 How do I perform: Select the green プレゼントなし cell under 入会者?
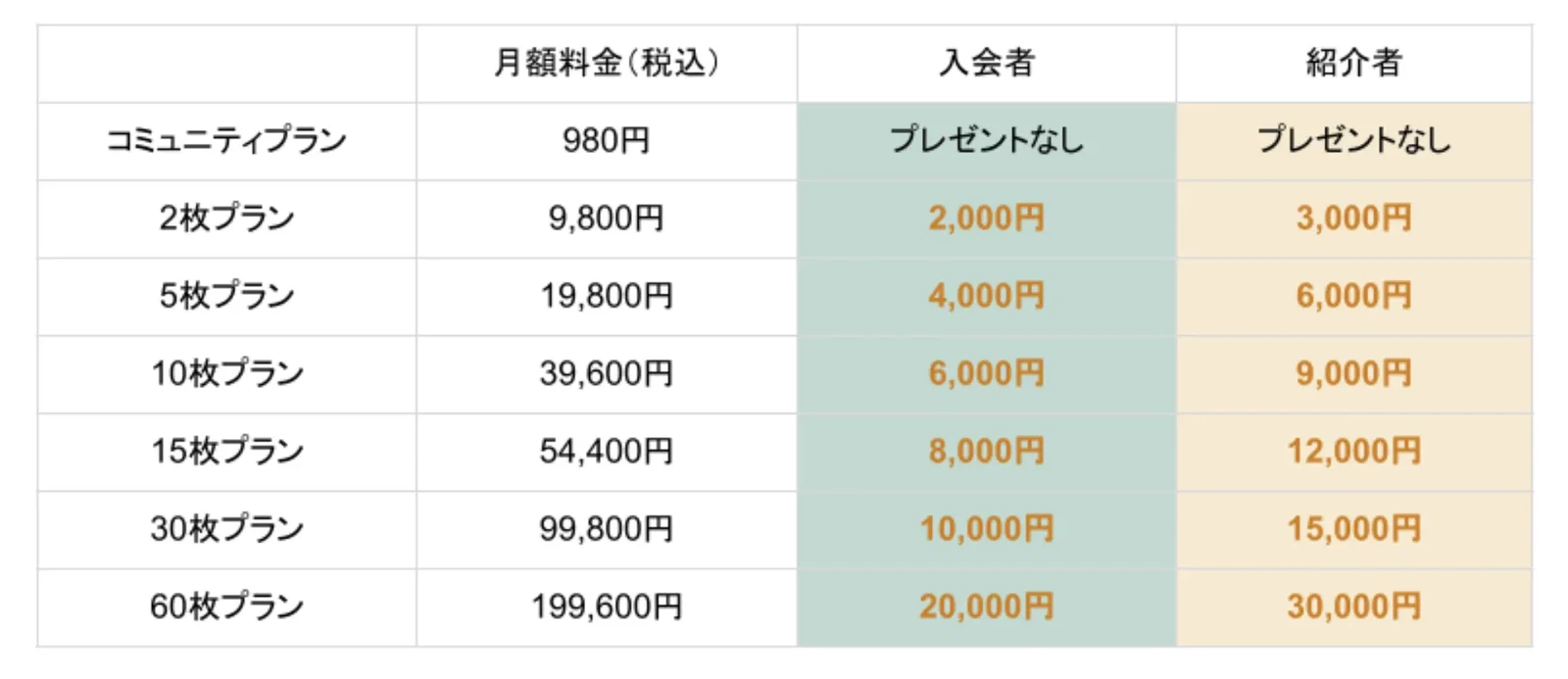[x=987, y=141]
